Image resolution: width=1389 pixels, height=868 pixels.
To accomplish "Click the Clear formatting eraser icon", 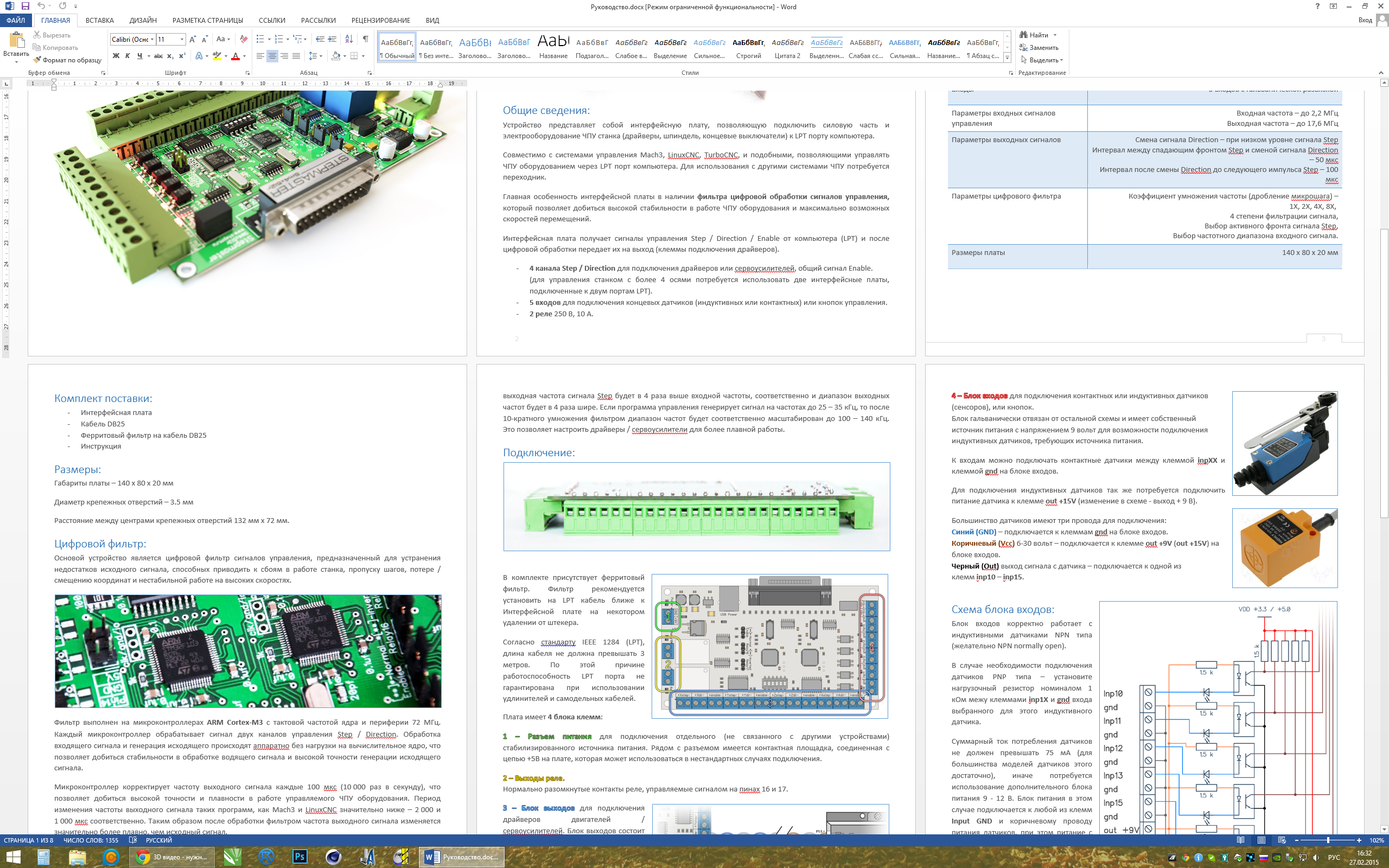I will click(x=244, y=39).
